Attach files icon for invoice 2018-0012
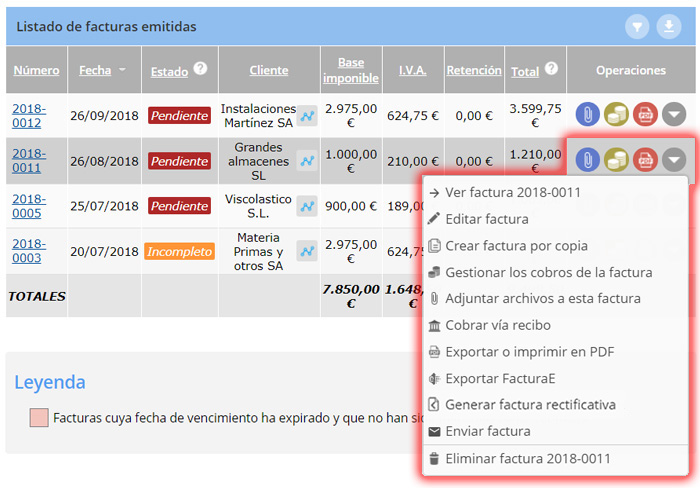Image resolution: width=700 pixels, height=488 pixels. point(588,114)
